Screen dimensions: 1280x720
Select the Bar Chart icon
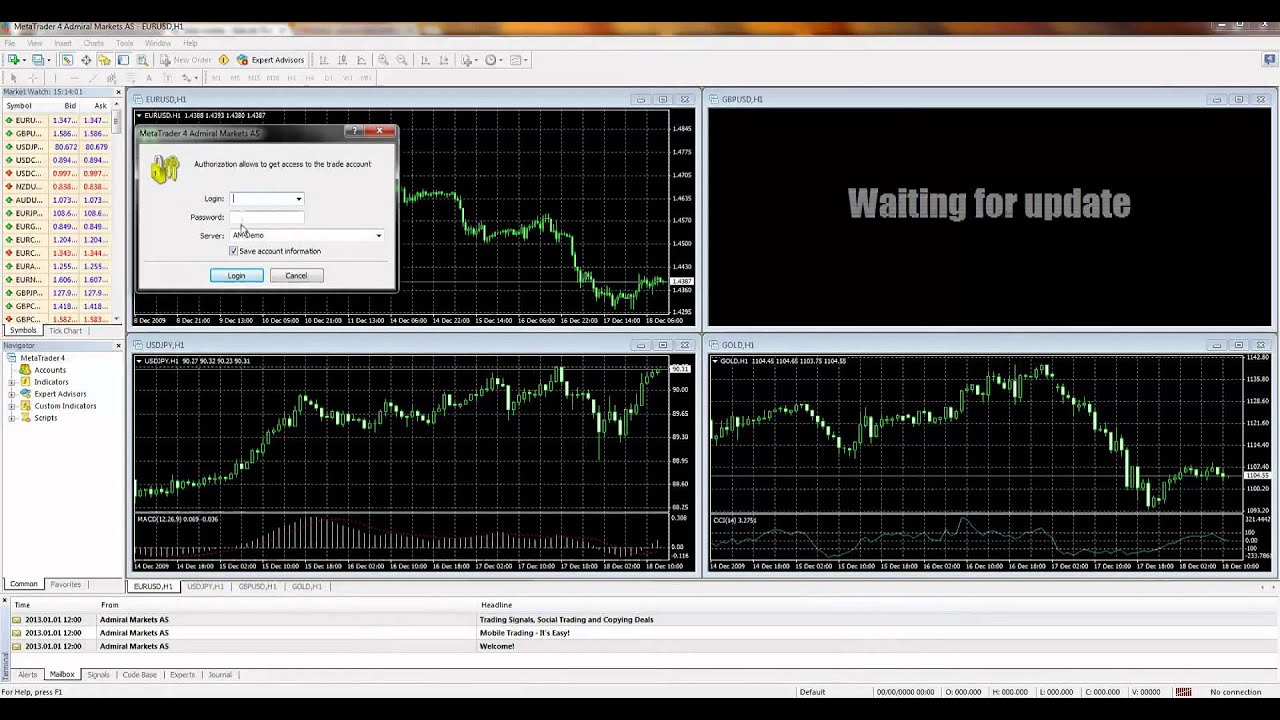click(x=323, y=60)
